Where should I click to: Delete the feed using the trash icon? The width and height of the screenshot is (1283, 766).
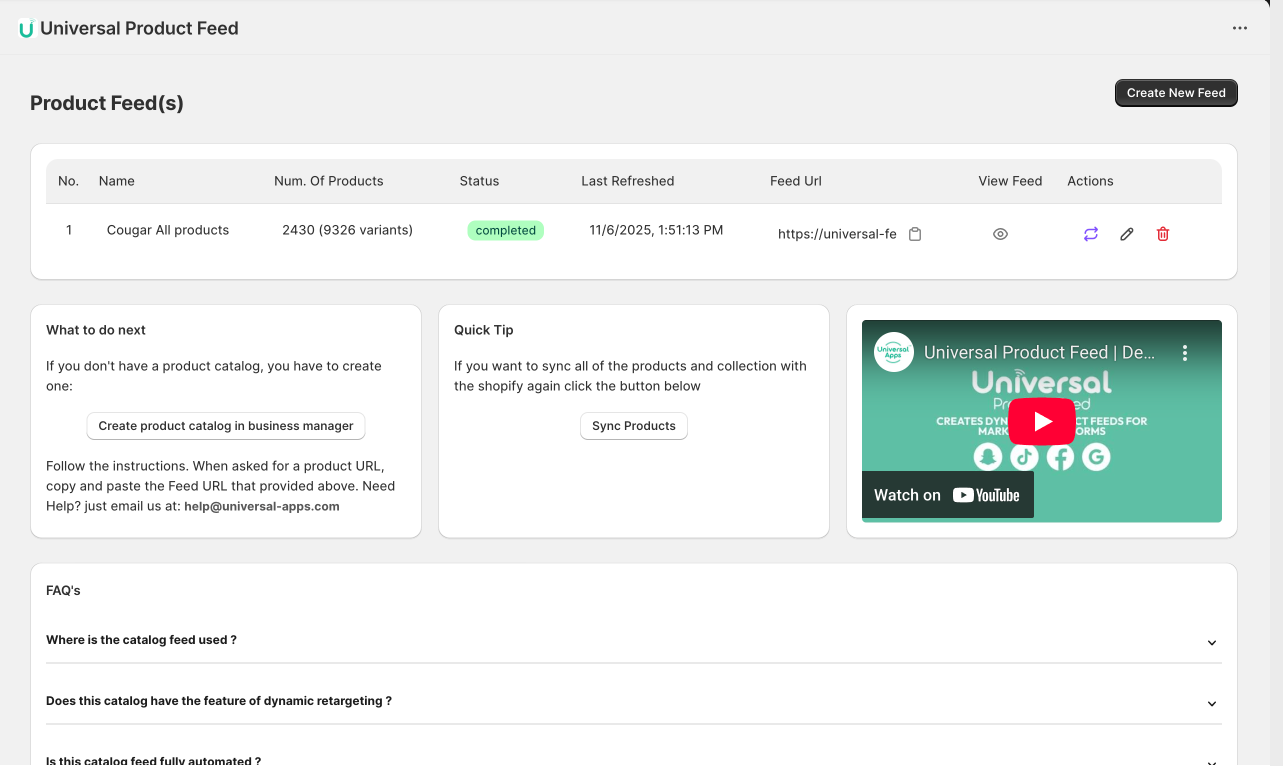point(1162,233)
